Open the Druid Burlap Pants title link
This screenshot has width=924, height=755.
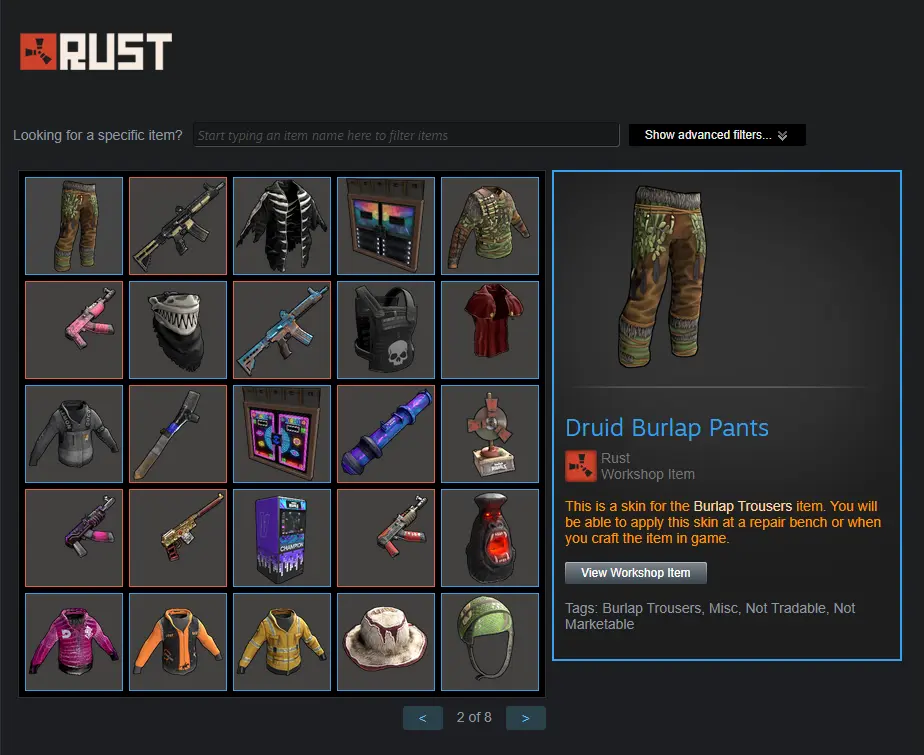coord(666,428)
